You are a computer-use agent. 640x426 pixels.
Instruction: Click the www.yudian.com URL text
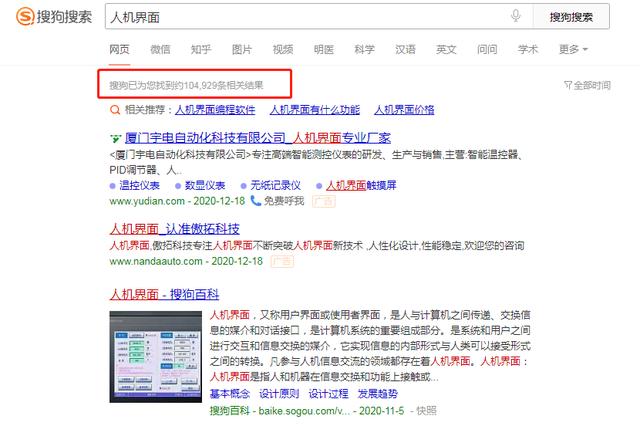[x=147, y=201]
